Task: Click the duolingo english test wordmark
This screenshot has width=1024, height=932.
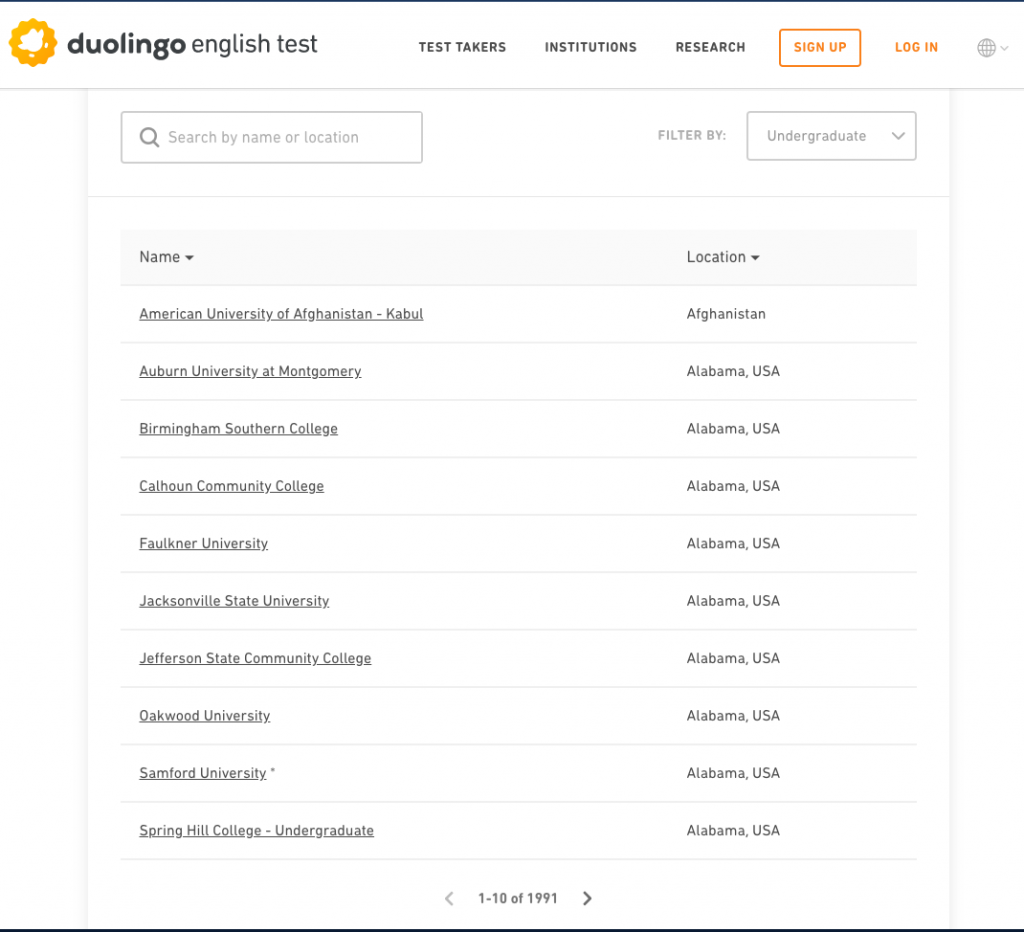Action: (192, 44)
